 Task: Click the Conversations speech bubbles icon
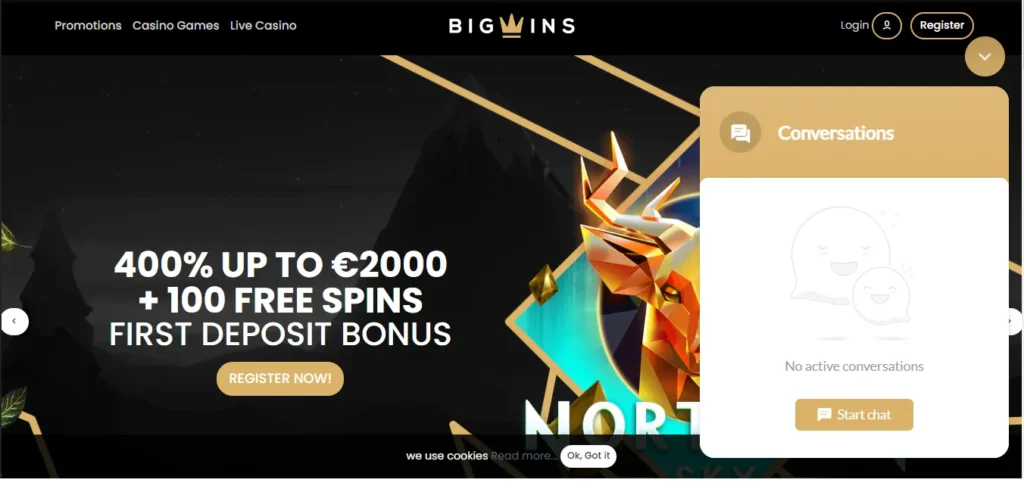740,133
